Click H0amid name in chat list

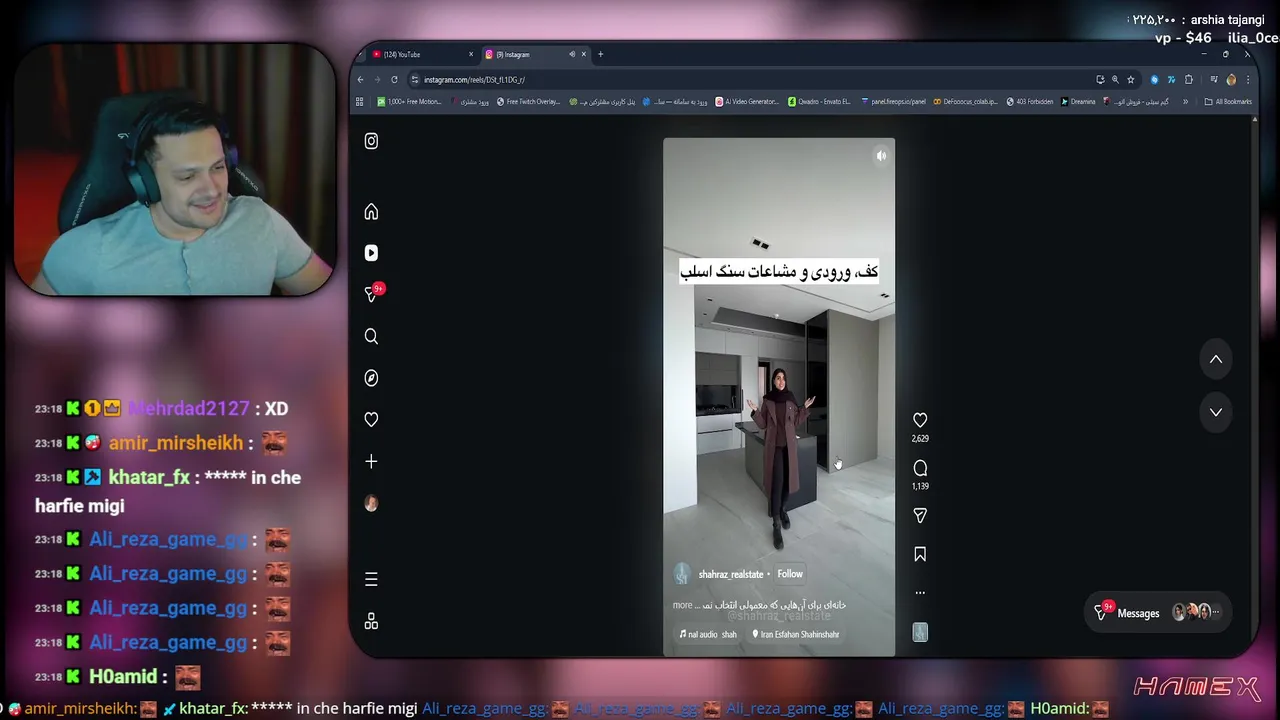tap(123, 677)
